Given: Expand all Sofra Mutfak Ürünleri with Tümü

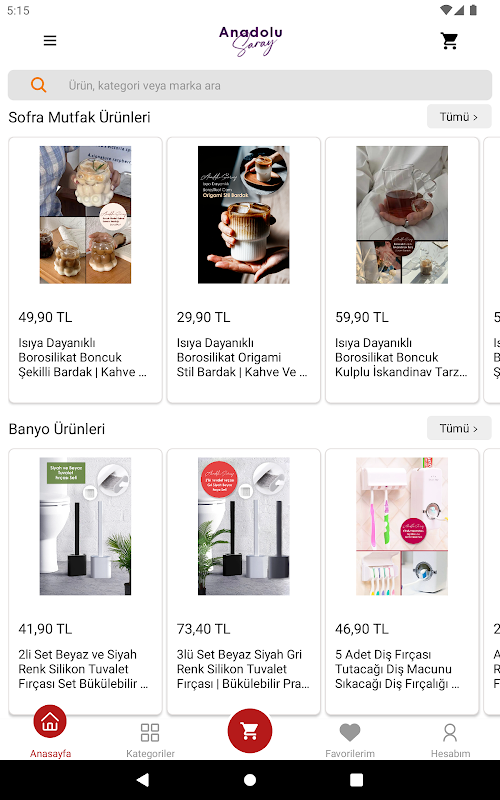Looking at the screenshot, I should click(459, 117).
